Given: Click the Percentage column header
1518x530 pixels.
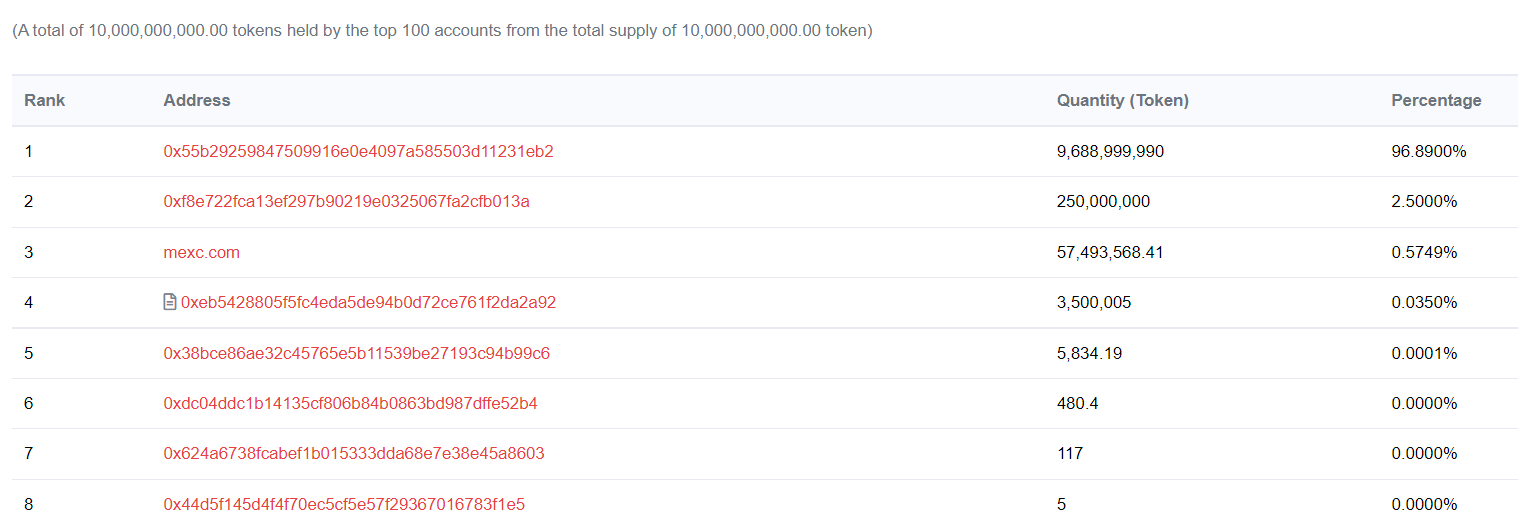Looking at the screenshot, I should tap(1436, 100).
